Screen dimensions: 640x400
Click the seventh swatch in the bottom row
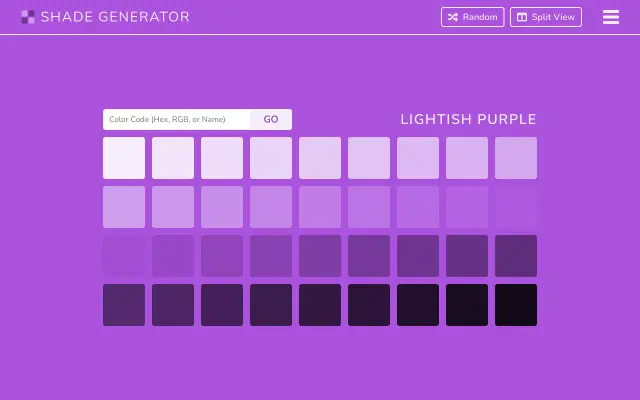tap(418, 305)
